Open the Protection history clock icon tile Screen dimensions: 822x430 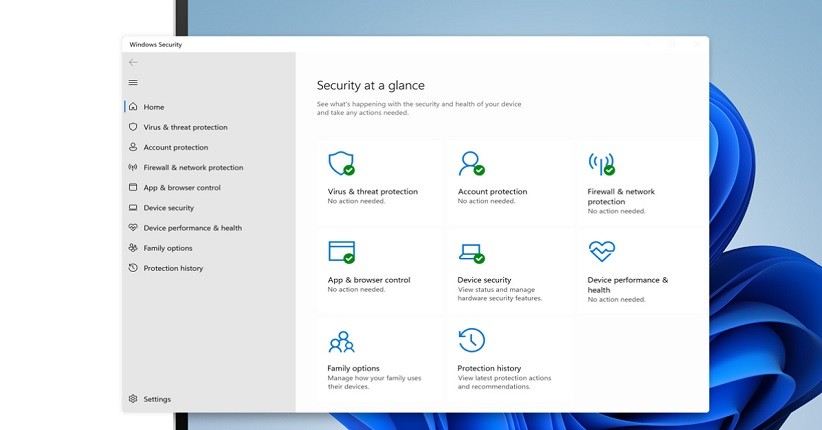471,340
